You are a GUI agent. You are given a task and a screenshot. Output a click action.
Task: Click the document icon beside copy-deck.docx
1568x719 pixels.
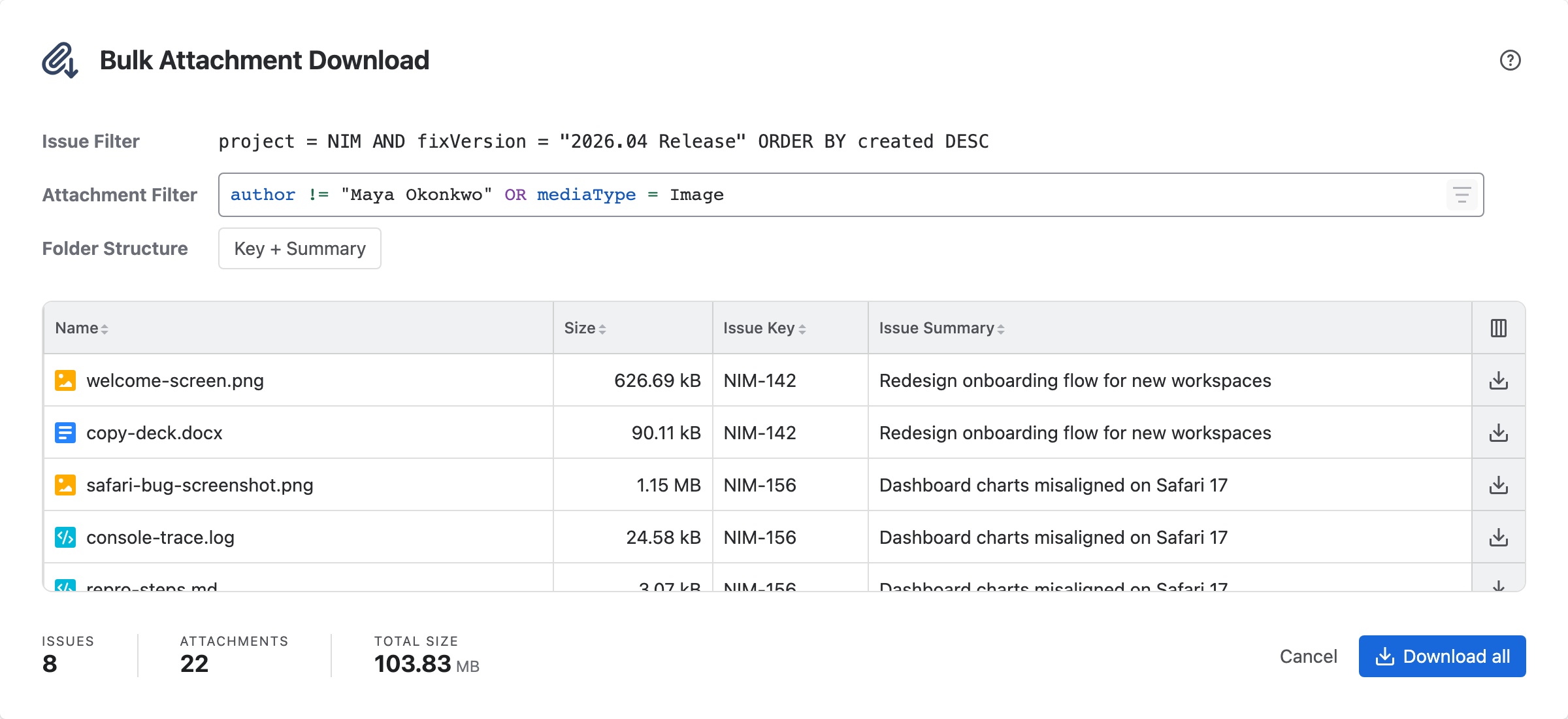click(x=65, y=433)
